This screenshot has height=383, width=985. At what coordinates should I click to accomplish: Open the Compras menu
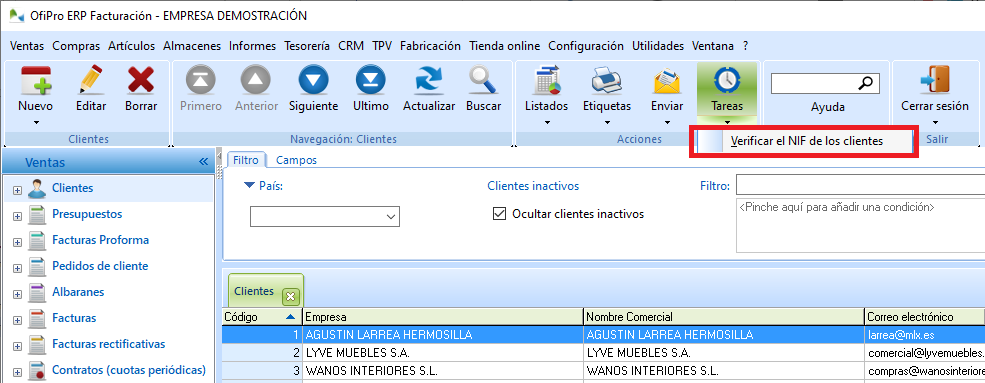(76, 46)
